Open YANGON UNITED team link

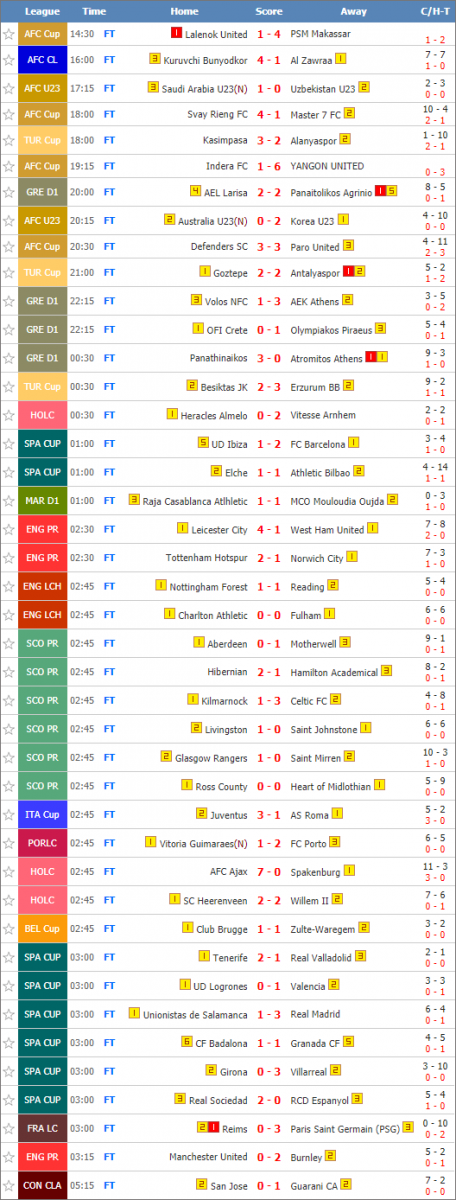click(x=327, y=166)
